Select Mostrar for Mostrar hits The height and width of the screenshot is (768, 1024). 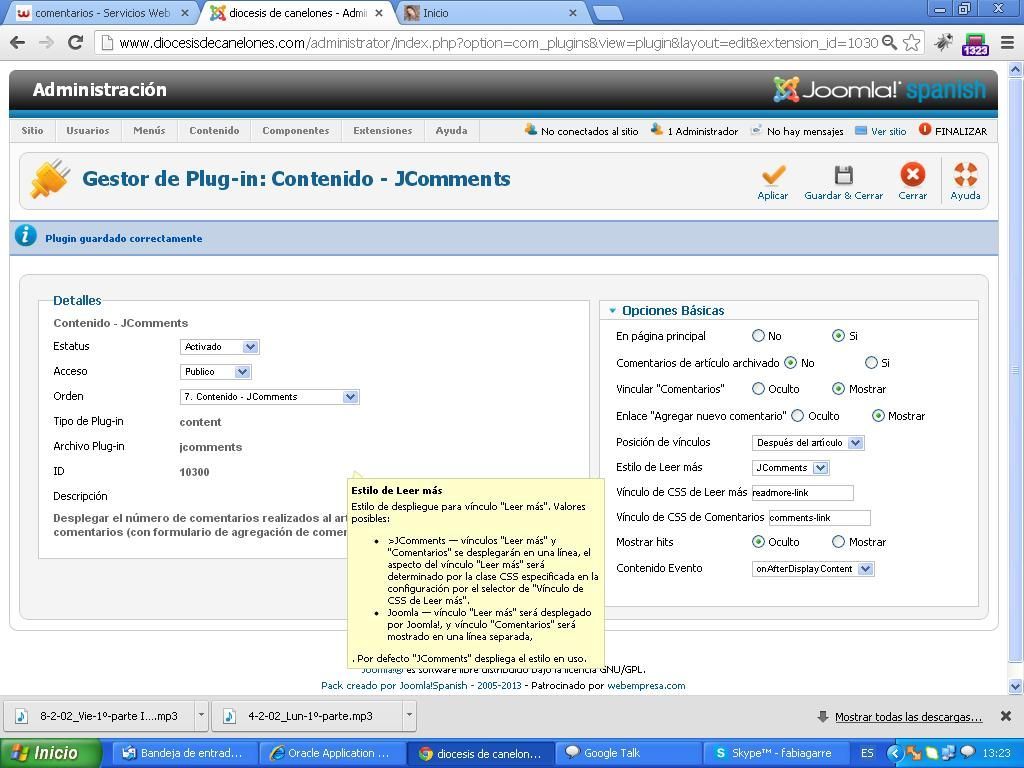coord(838,541)
